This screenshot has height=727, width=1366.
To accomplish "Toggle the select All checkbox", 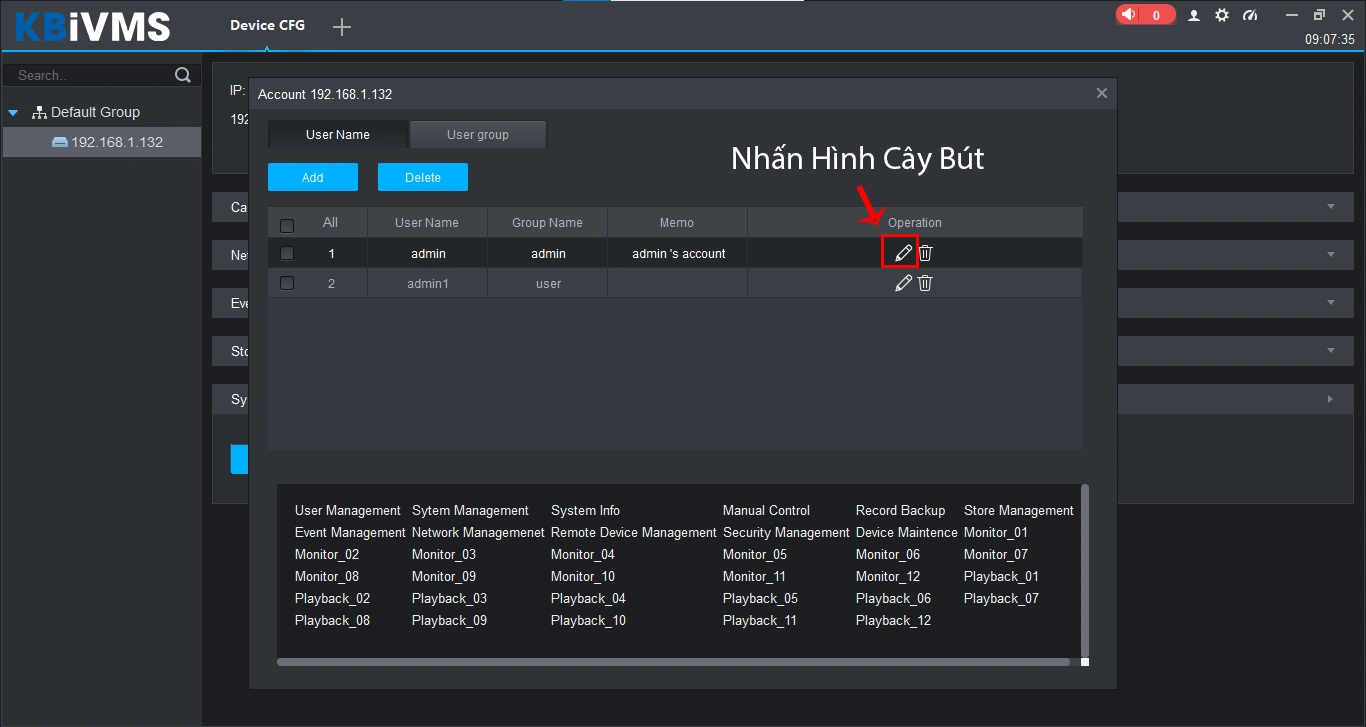I will coord(287,225).
